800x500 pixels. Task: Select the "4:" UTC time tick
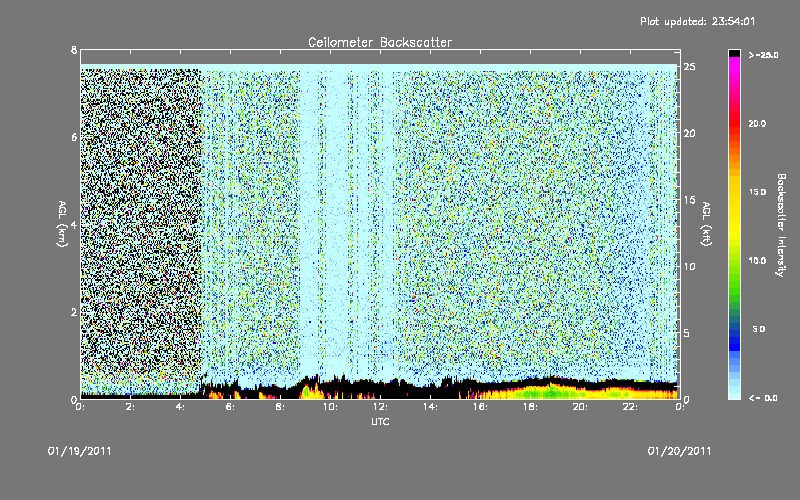[x=180, y=407]
